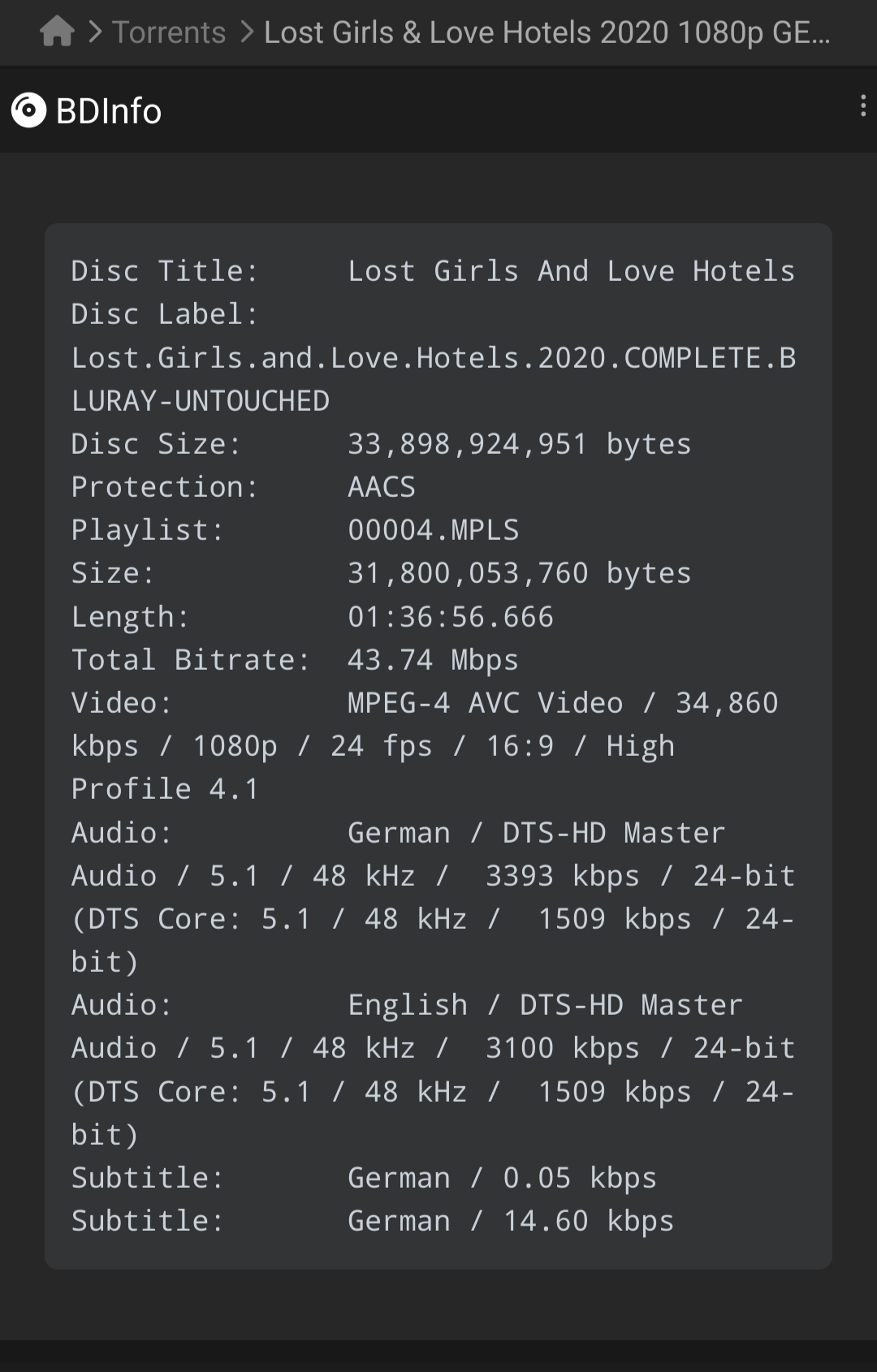Click the Length 01:36:56.666 value
This screenshot has height=1372, width=877.
(x=451, y=617)
